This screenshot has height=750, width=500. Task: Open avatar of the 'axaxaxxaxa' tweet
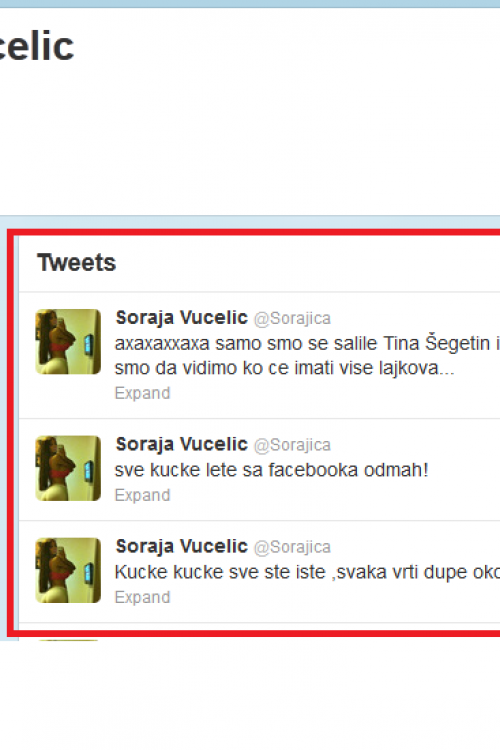pos(68,342)
